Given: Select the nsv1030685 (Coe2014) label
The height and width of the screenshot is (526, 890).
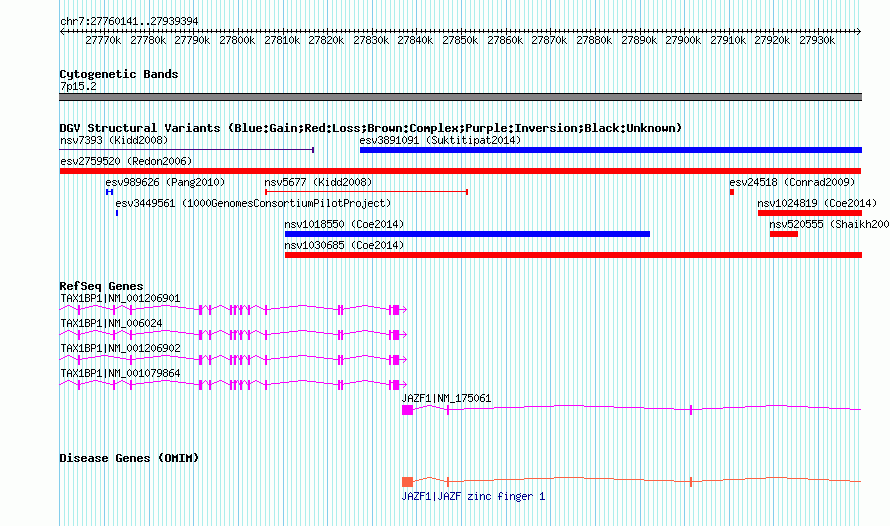Looking at the screenshot, I should [344, 246].
